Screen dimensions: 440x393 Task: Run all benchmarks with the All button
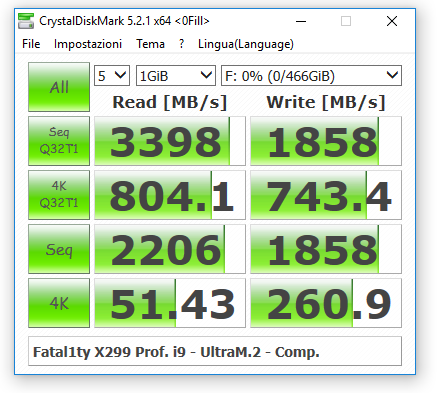pos(59,87)
